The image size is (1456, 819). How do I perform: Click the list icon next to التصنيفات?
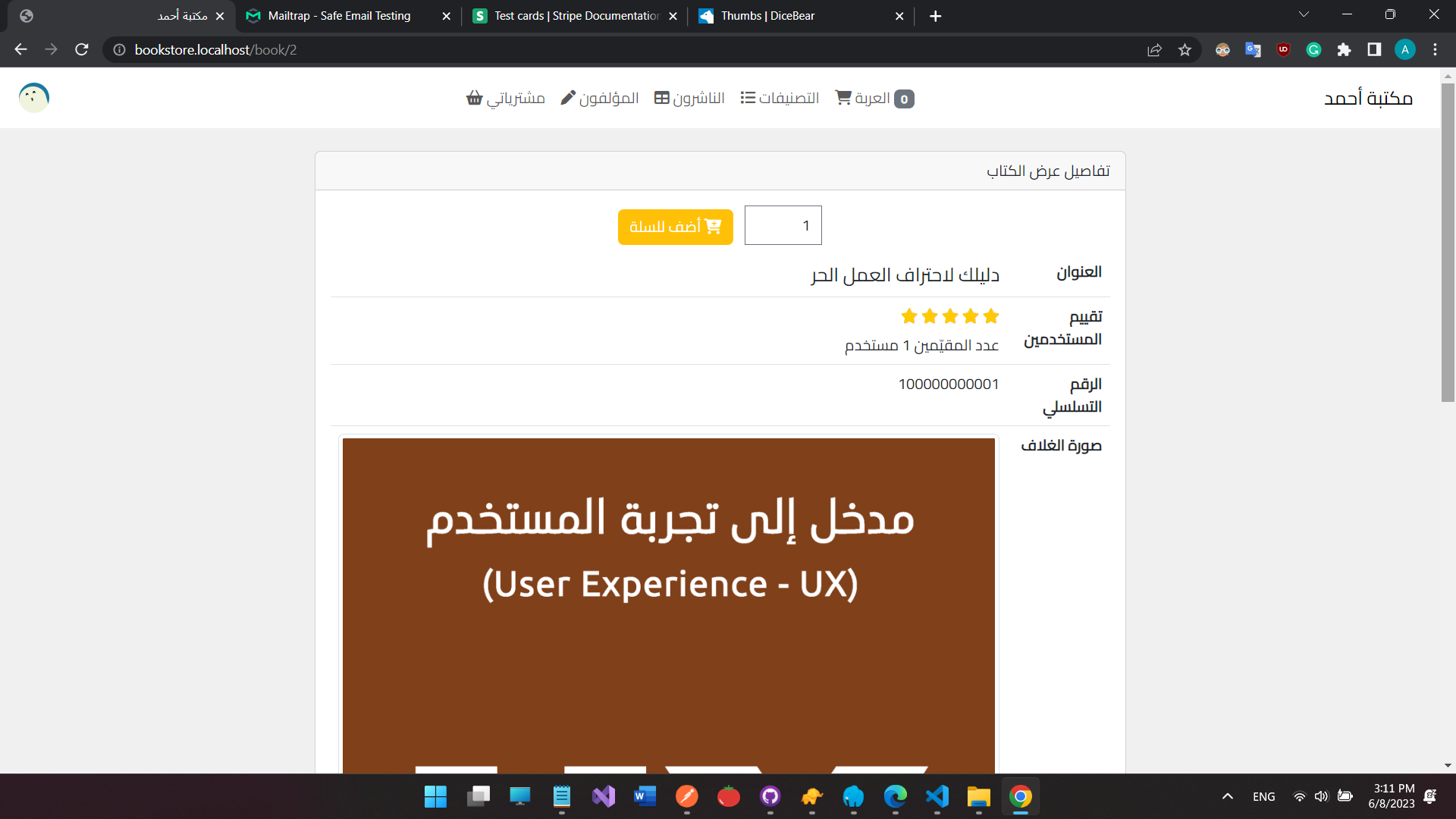[x=748, y=97]
